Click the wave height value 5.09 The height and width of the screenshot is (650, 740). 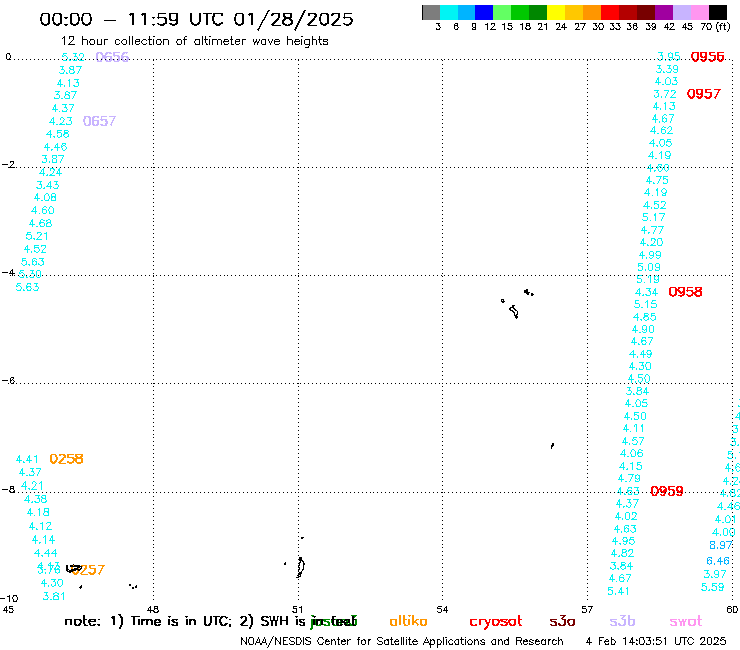pos(649,267)
